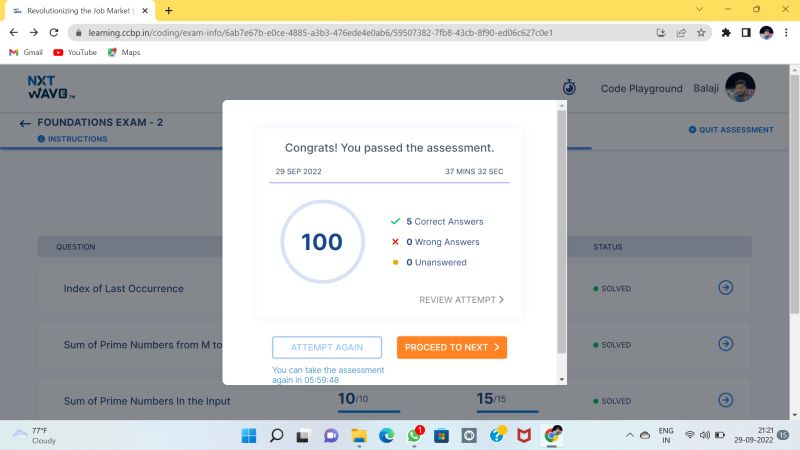Open WhatsApp from the taskbar

[x=414, y=436]
